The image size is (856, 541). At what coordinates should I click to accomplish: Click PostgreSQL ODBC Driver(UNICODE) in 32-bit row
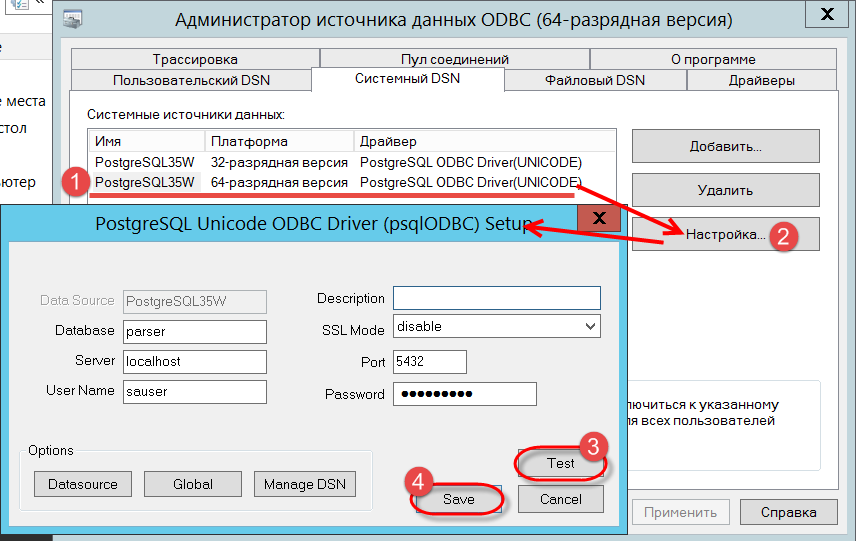coord(471,162)
